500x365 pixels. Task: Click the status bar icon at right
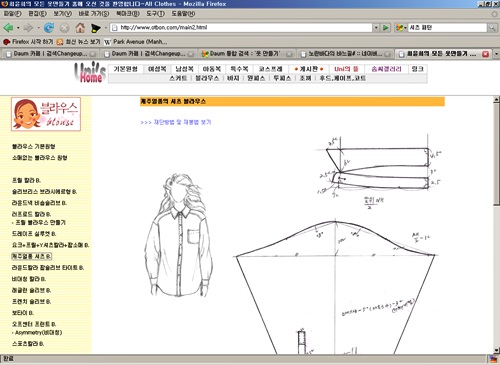point(493,359)
